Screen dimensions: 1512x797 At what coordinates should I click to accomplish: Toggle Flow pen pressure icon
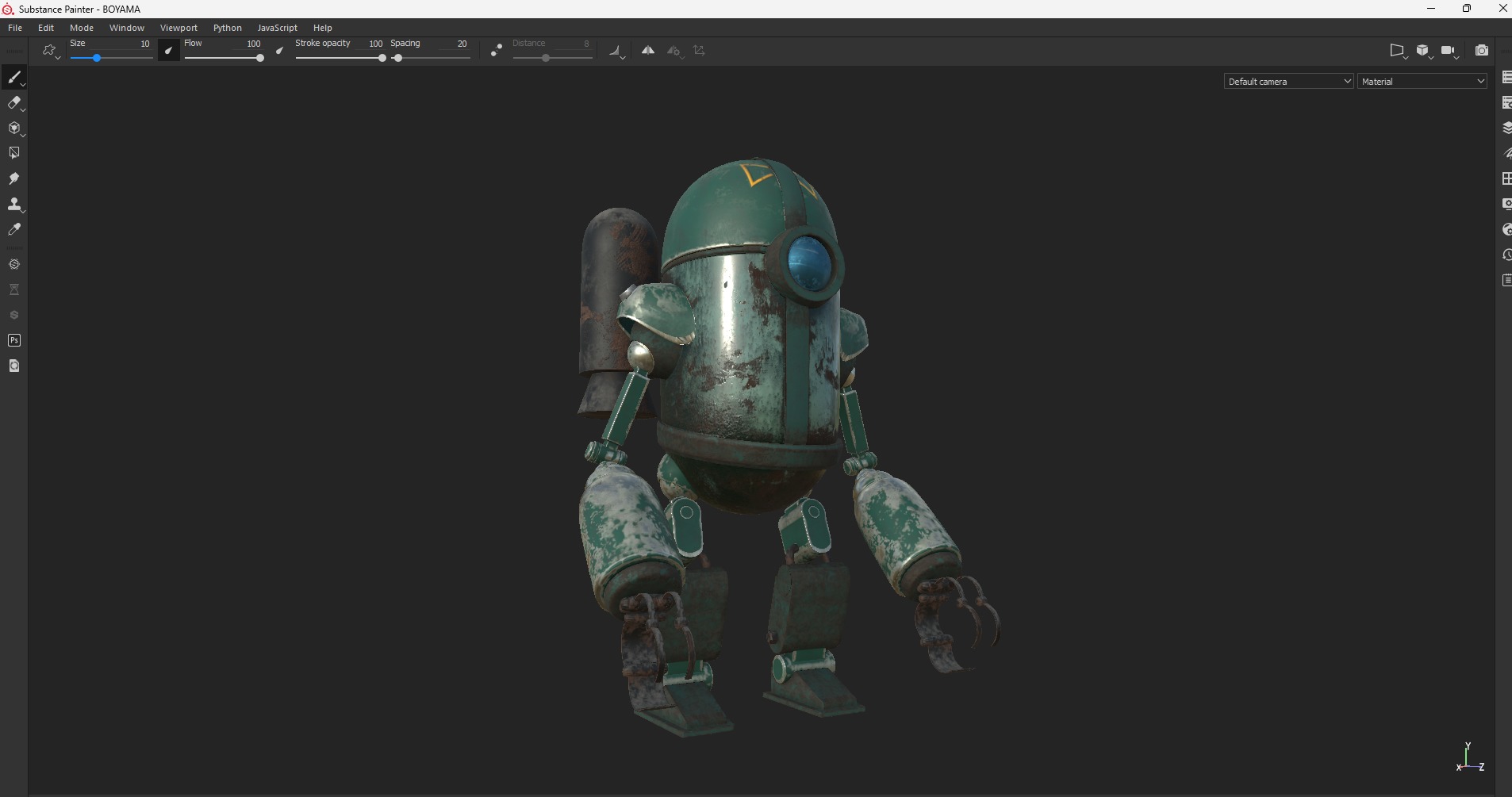coord(279,51)
